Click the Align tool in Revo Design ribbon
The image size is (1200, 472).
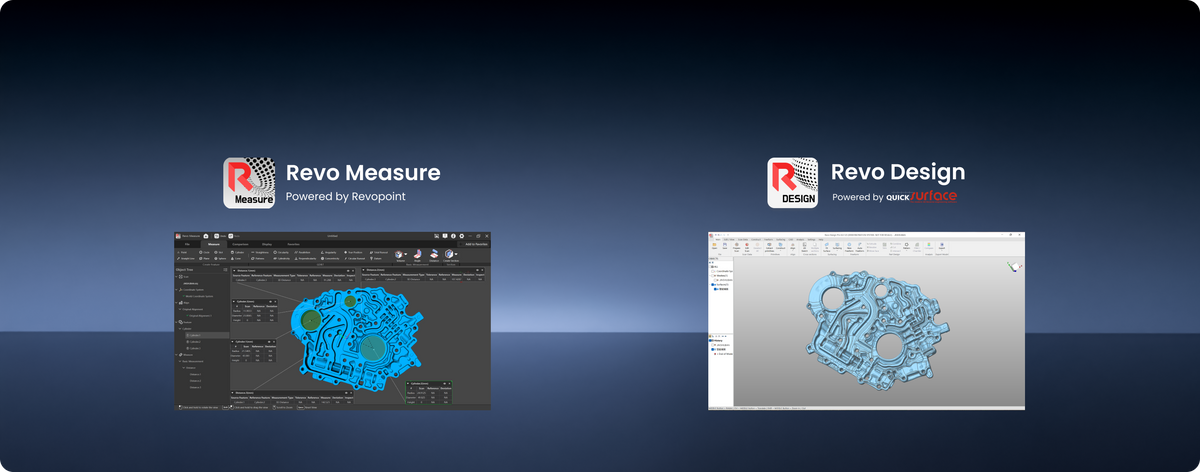click(792, 246)
